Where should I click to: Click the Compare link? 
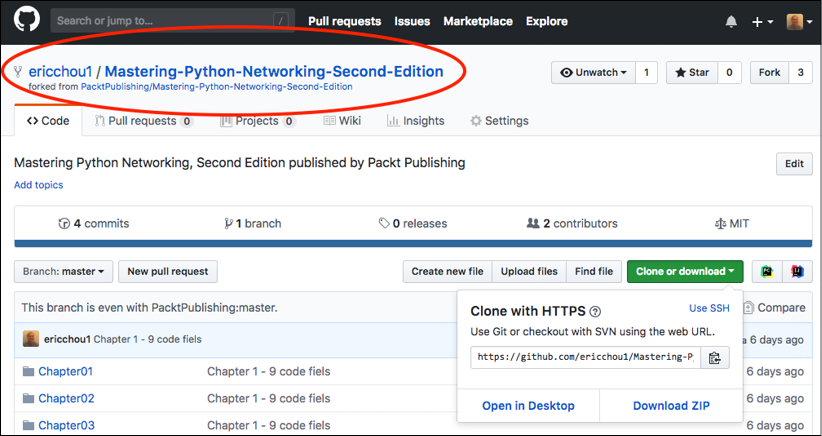[x=775, y=308]
